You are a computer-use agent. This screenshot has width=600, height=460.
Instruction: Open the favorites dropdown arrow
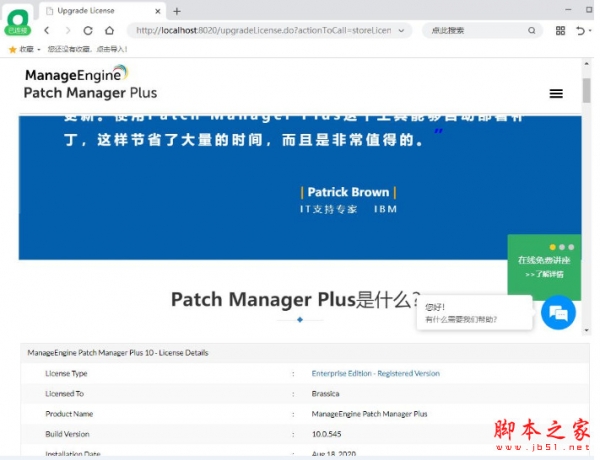pyautogui.click(x=39, y=50)
